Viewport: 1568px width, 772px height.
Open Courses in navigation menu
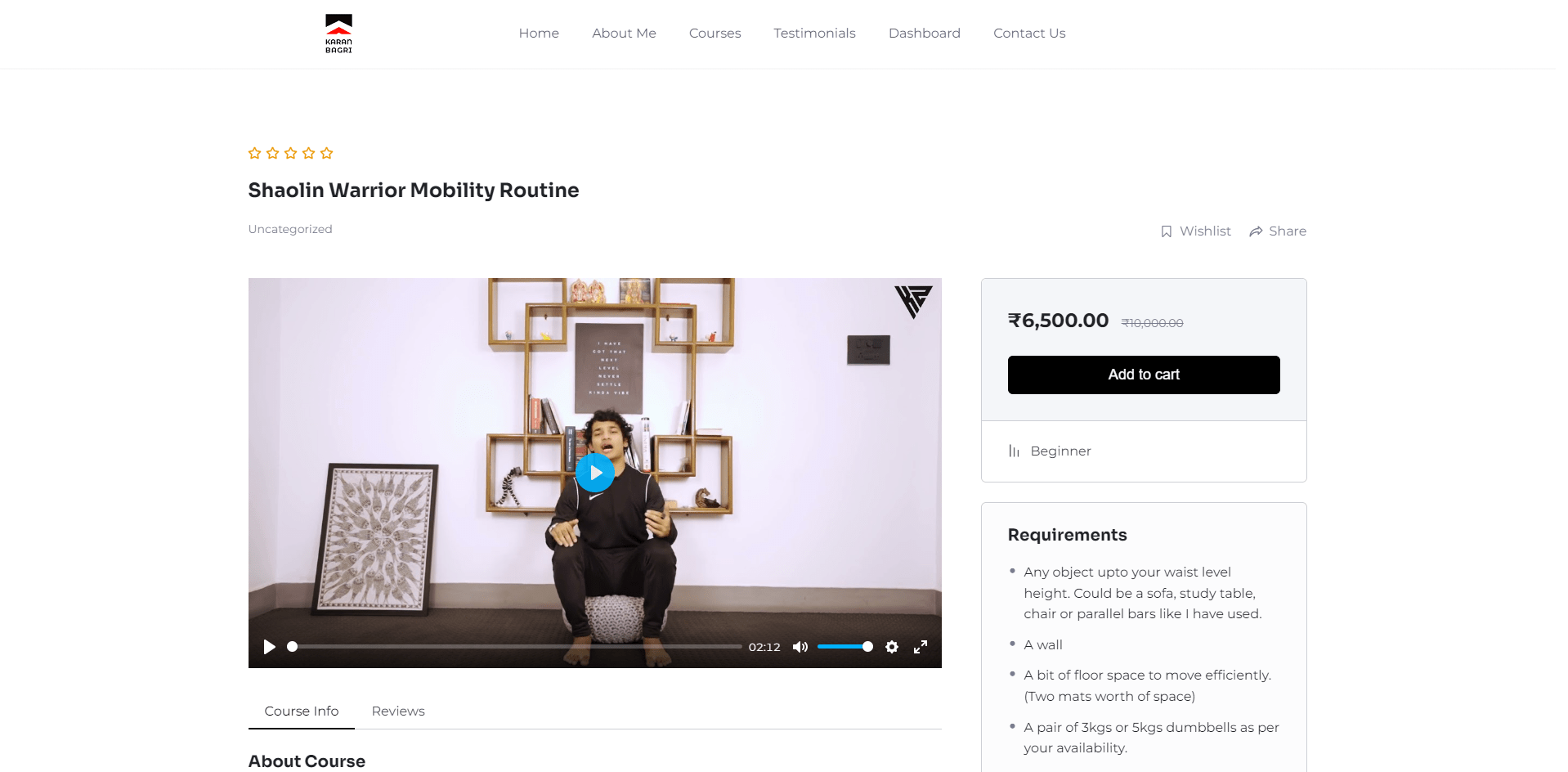(x=715, y=34)
